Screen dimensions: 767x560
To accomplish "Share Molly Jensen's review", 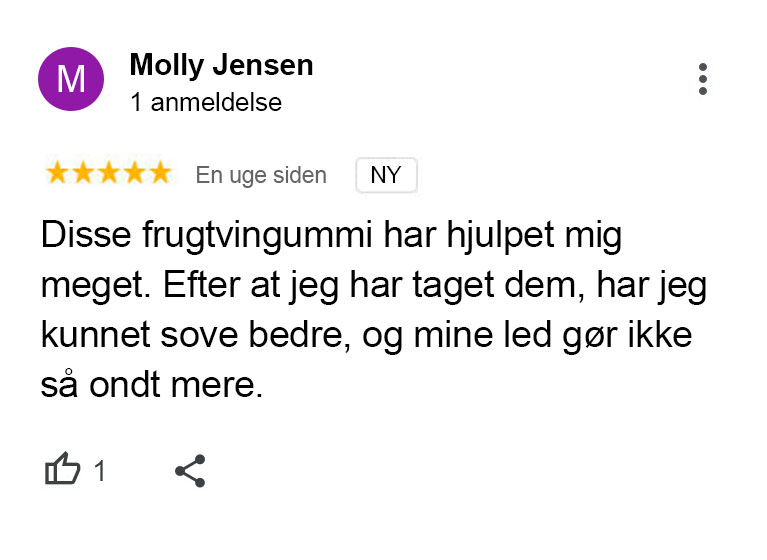I will (x=190, y=471).
